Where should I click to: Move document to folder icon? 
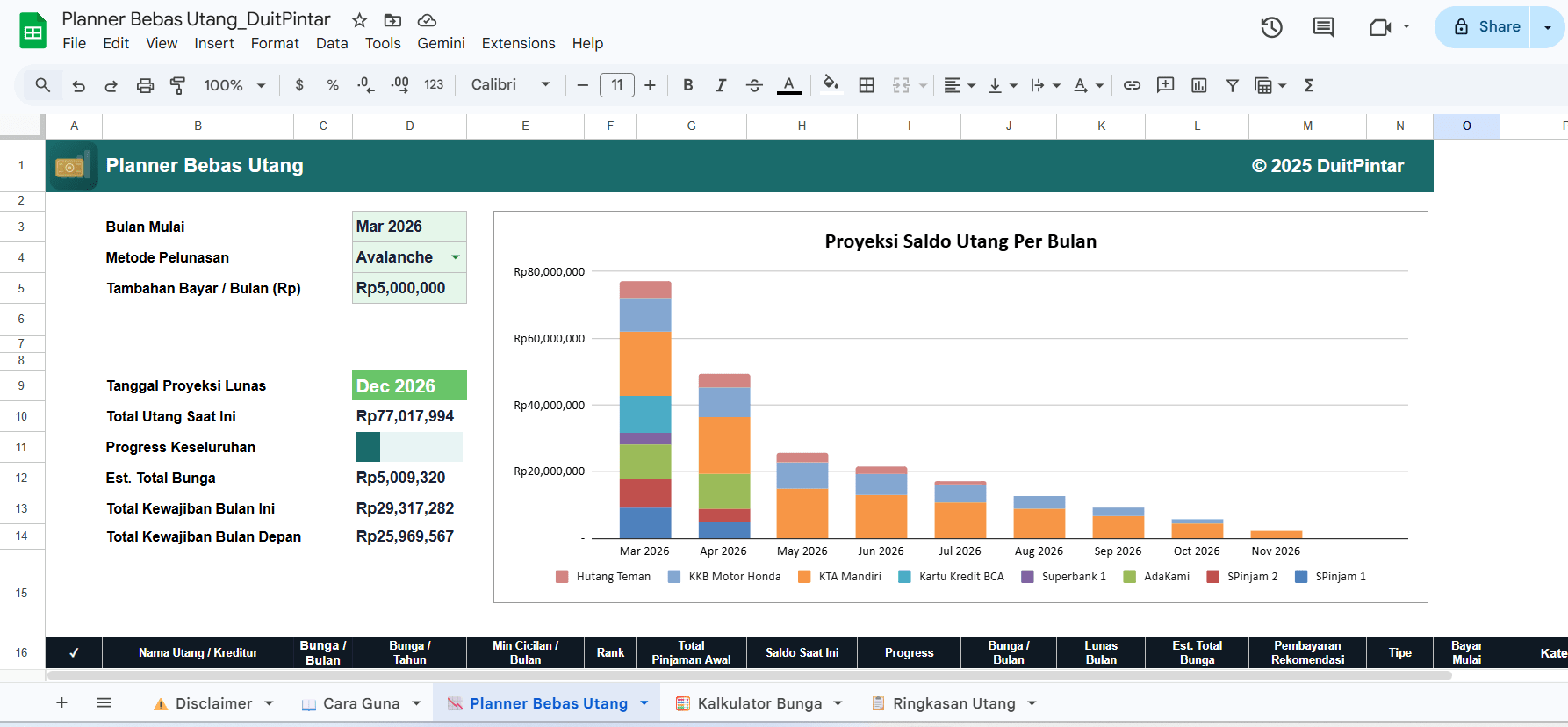[x=392, y=20]
